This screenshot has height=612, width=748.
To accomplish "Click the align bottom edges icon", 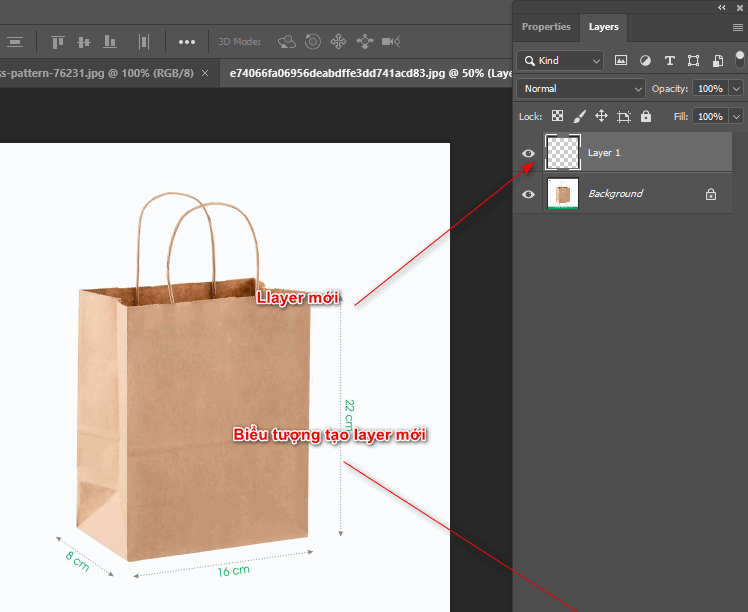I will 110,42.
